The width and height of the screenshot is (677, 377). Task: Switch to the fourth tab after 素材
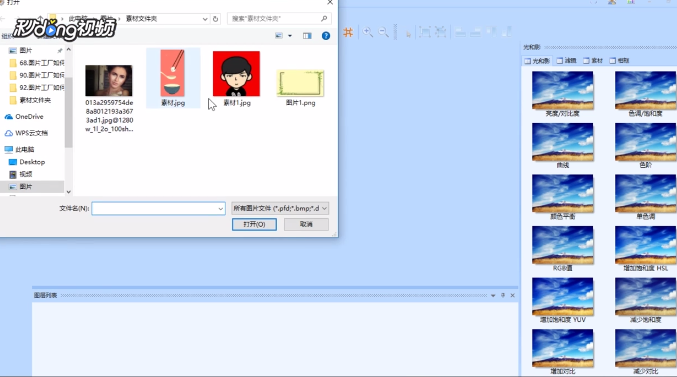tap(619, 61)
